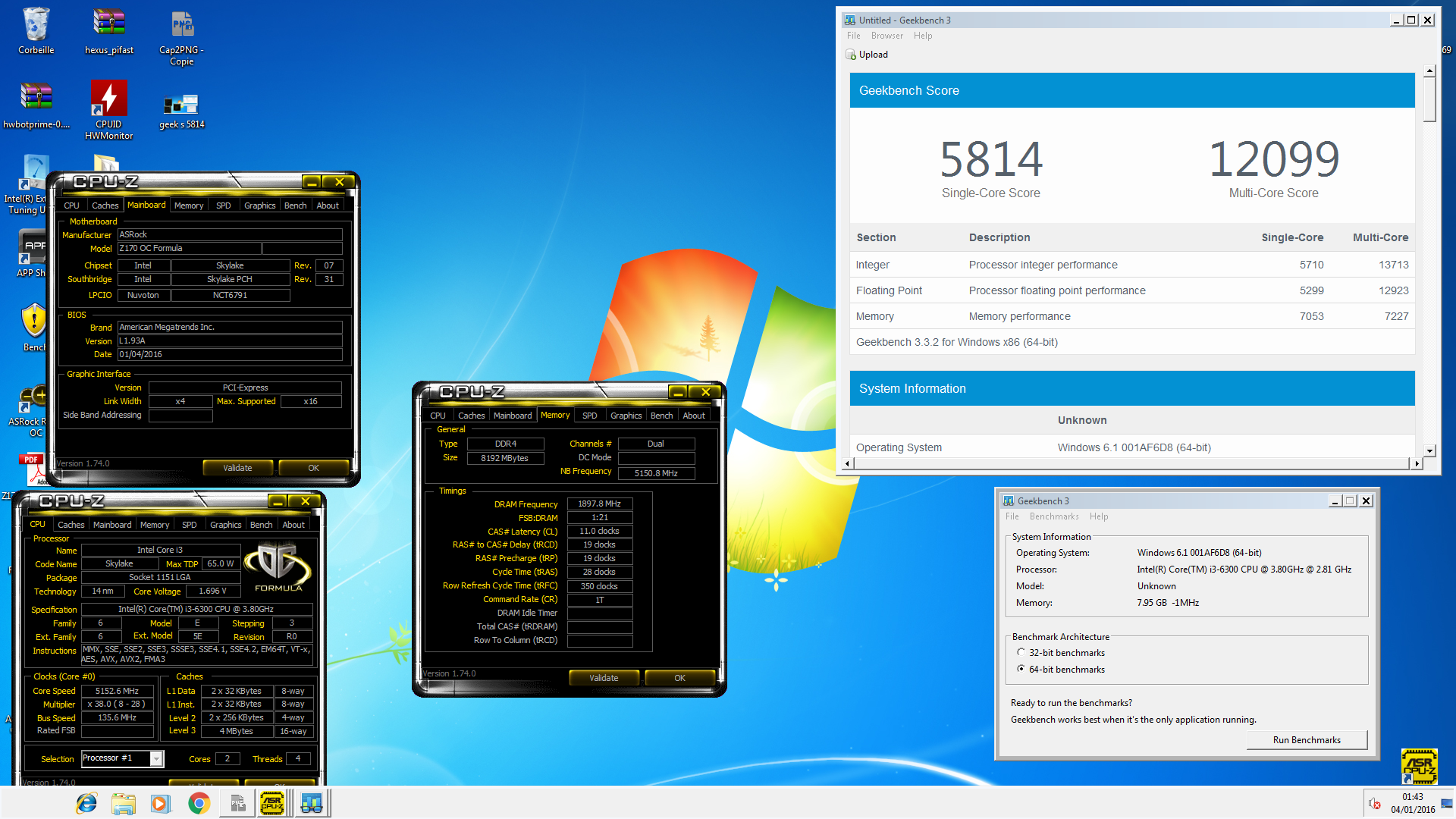1456x819 pixels.
Task: Click Geekbench results vertical scrollbar thumb
Action: (1429, 99)
